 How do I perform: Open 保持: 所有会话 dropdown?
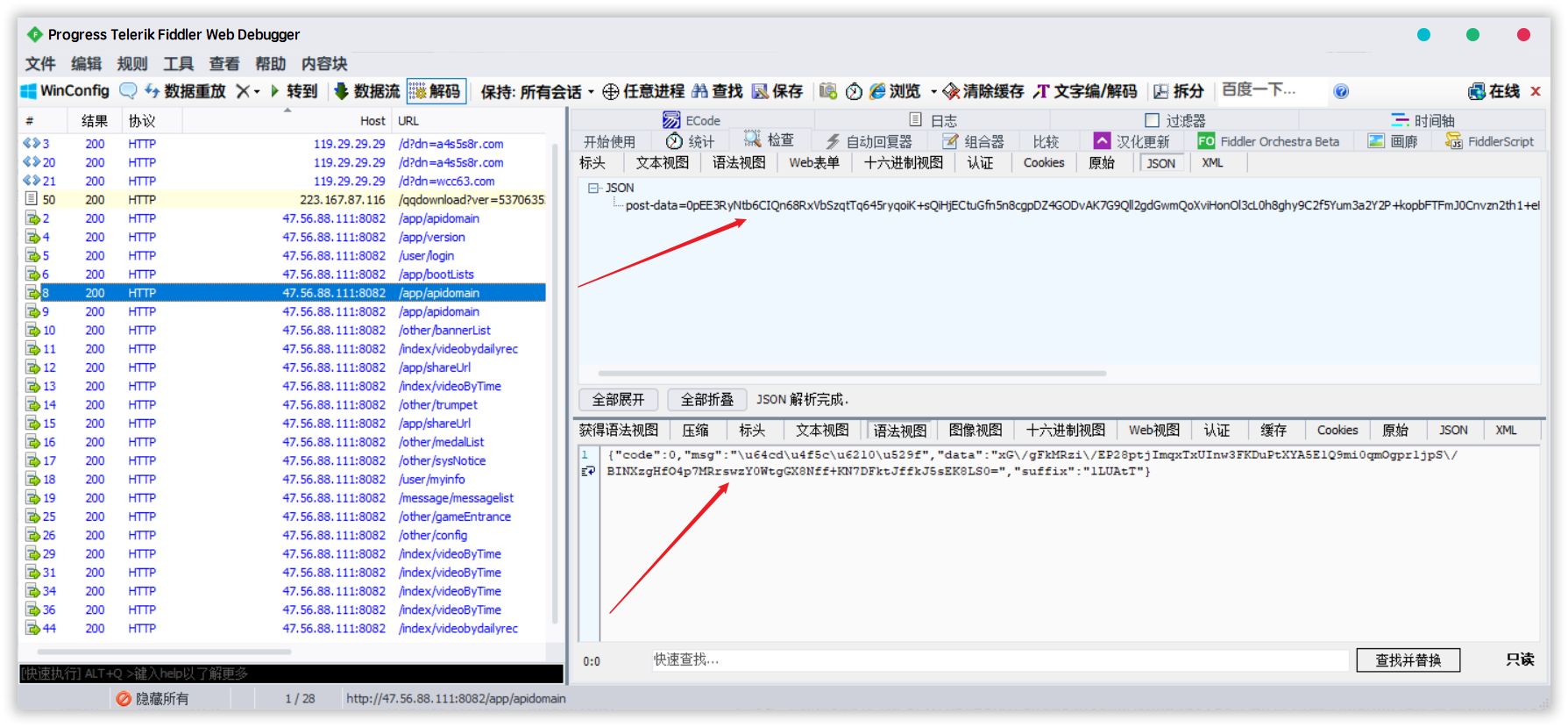(x=537, y=91)
